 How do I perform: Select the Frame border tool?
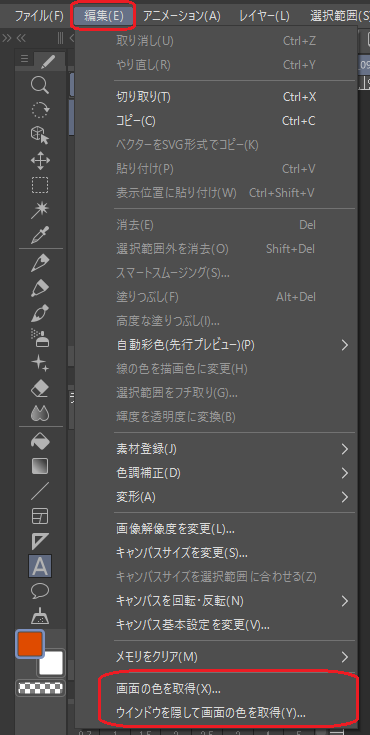point(40,516)
